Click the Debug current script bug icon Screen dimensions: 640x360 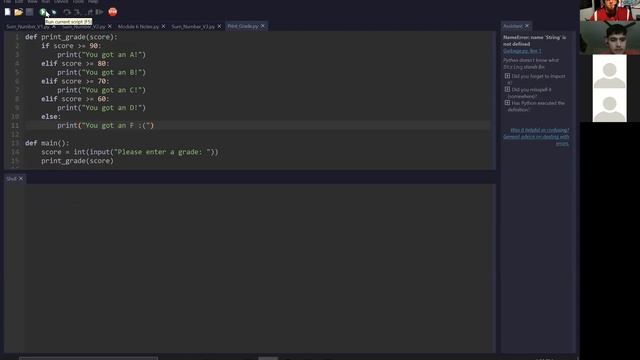tap(53, 12)
